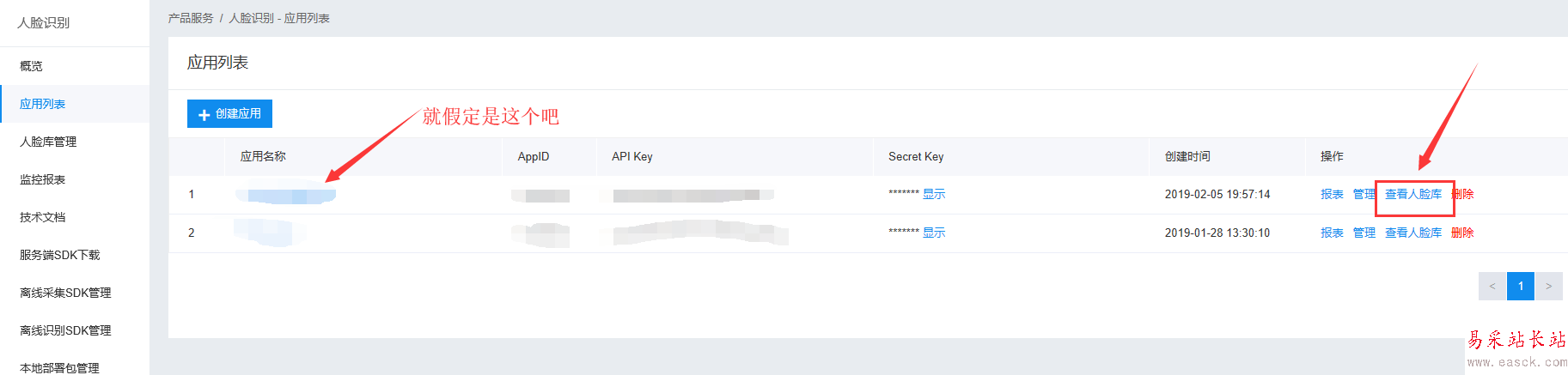Show Secret Key for the first app
The image size is (1568, 375).
[934, 194]
